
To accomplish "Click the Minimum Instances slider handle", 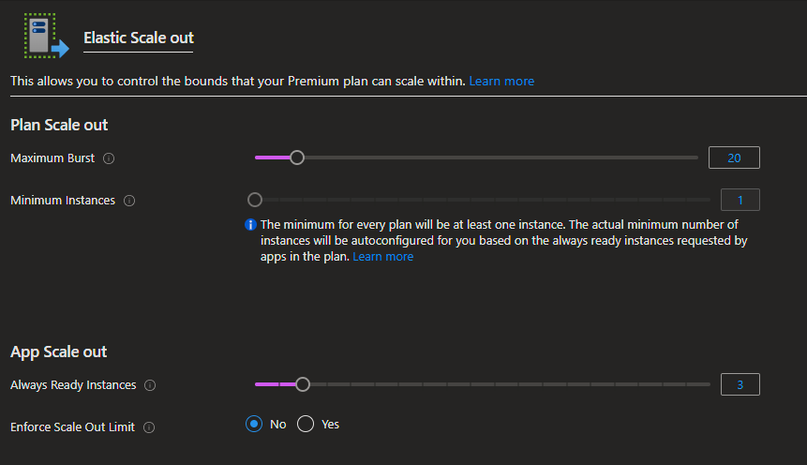I will [255, 199].
